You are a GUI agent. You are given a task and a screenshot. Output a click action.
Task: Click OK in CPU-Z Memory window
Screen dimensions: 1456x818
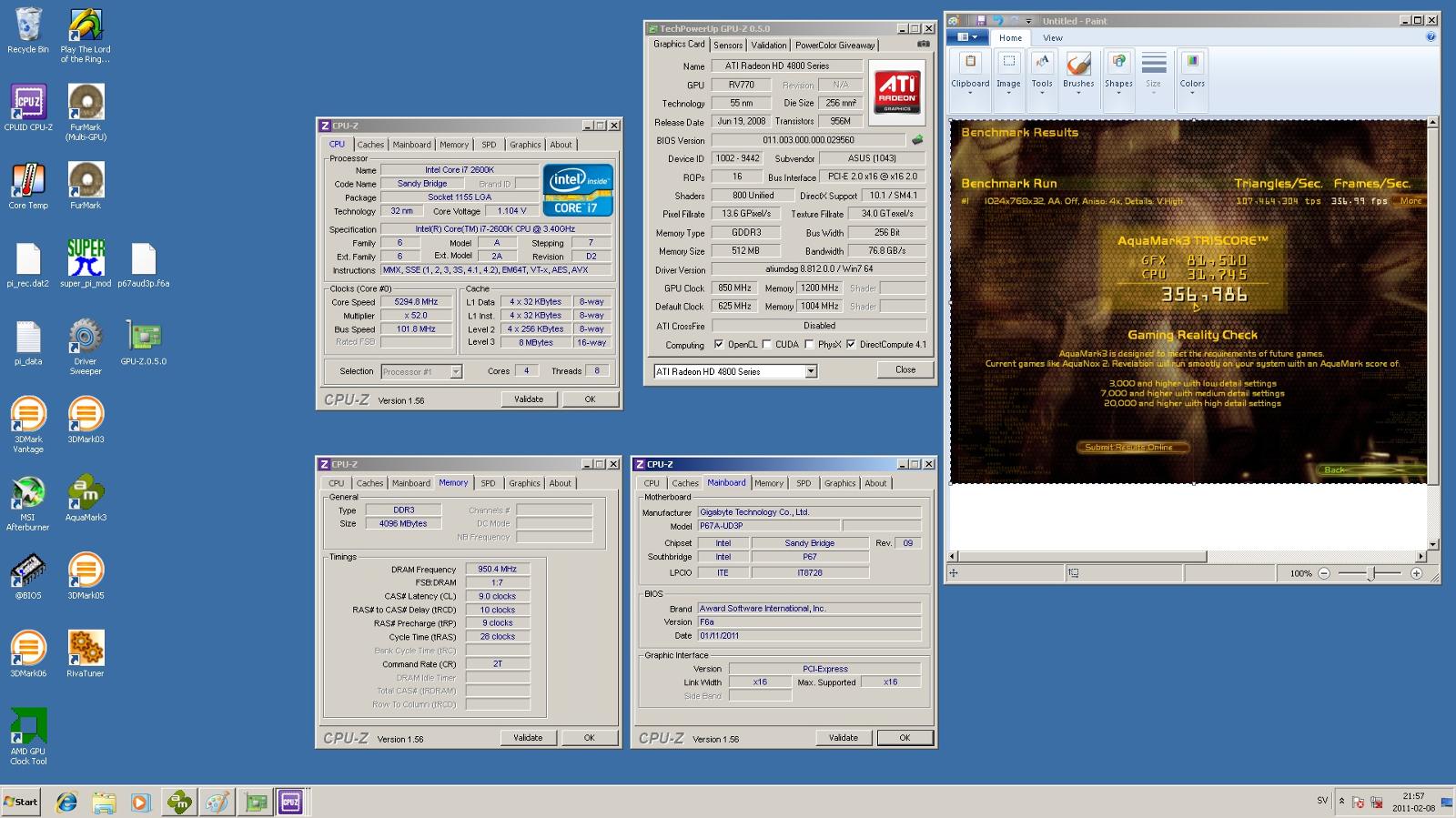pyautogui.click(x=589, y=738)
